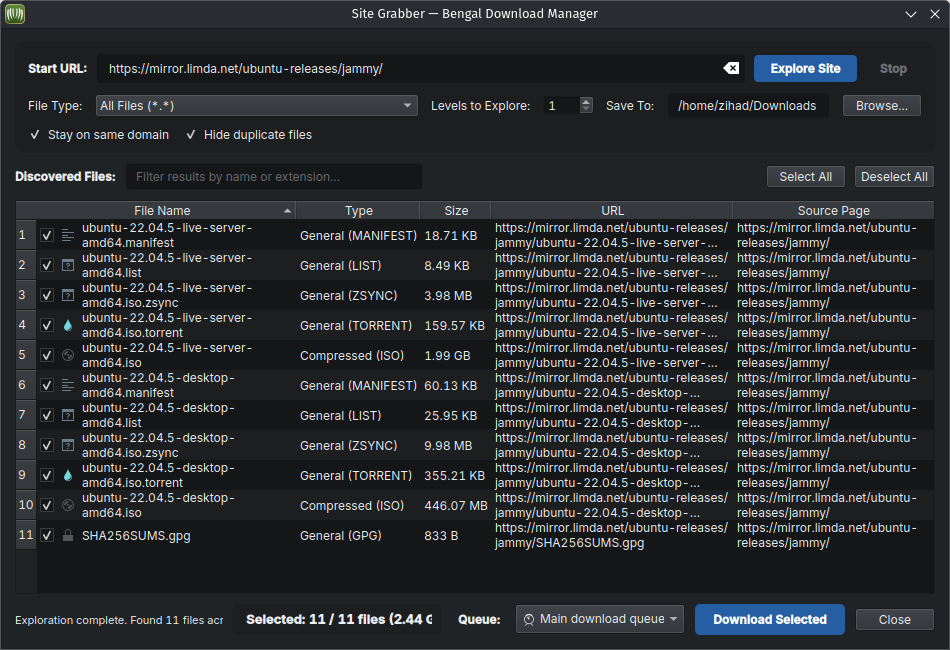This screenshot has width=950, height=650.
Task: Click the Bengal Download Manager app icon
Action: coord(15,14)
